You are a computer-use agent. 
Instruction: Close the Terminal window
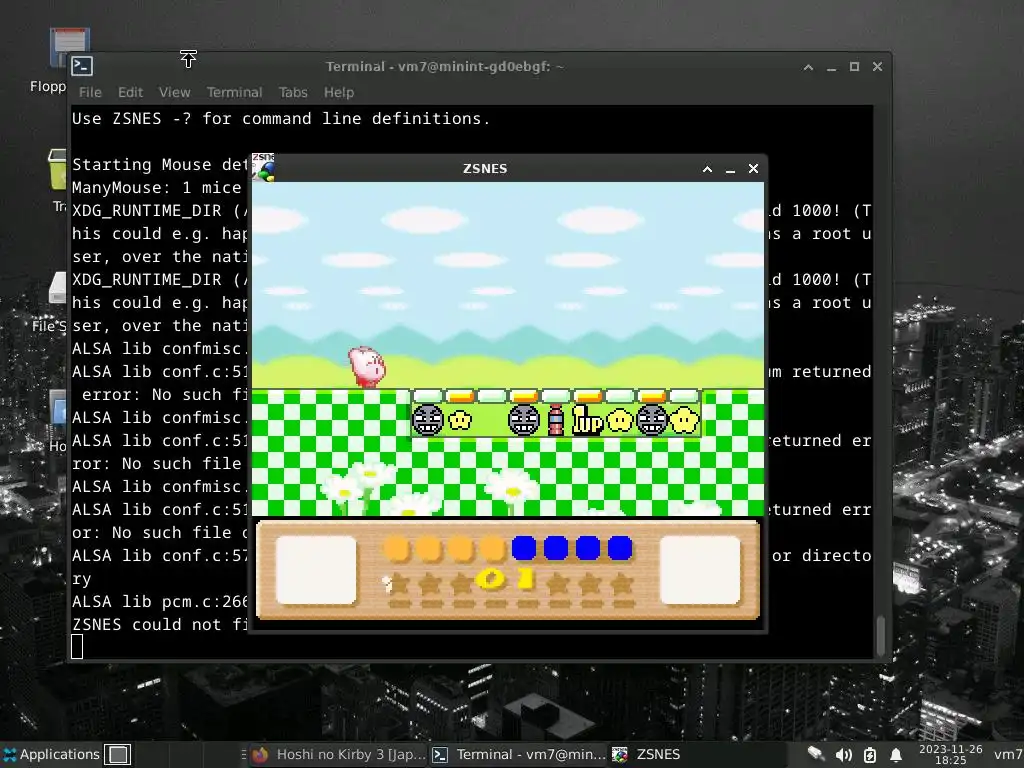[x=878, y=67]
